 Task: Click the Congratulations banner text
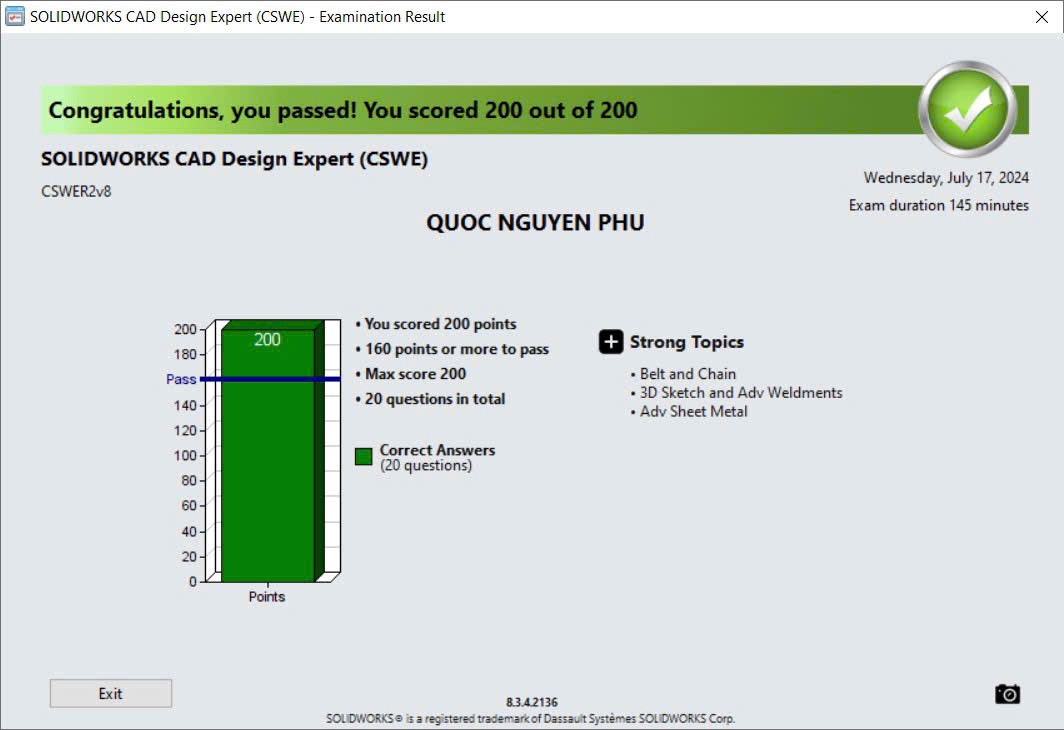pos(343,110)
